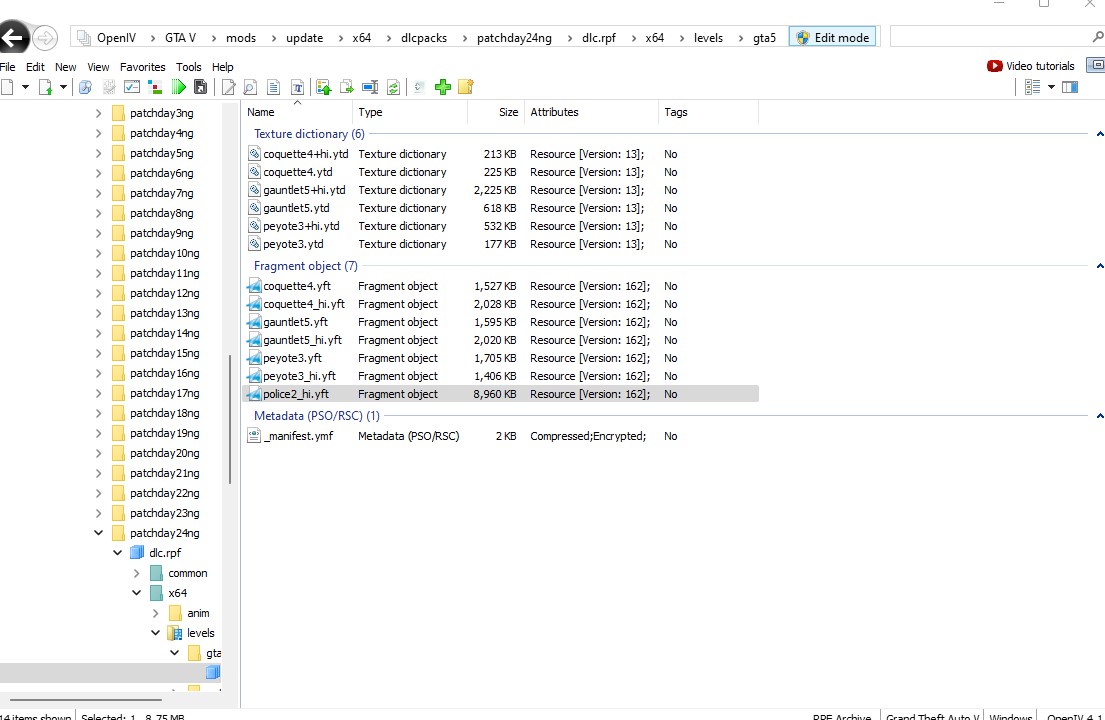Click the back navigation arrow

(x=13, y=37)
